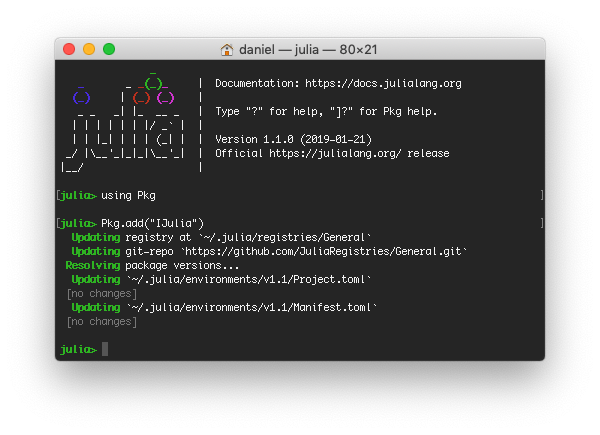Image resolution: width=600 pixels, height=435 pixels.
Task: Click the 'Type "?" for help' line
Action: (326, 111)
